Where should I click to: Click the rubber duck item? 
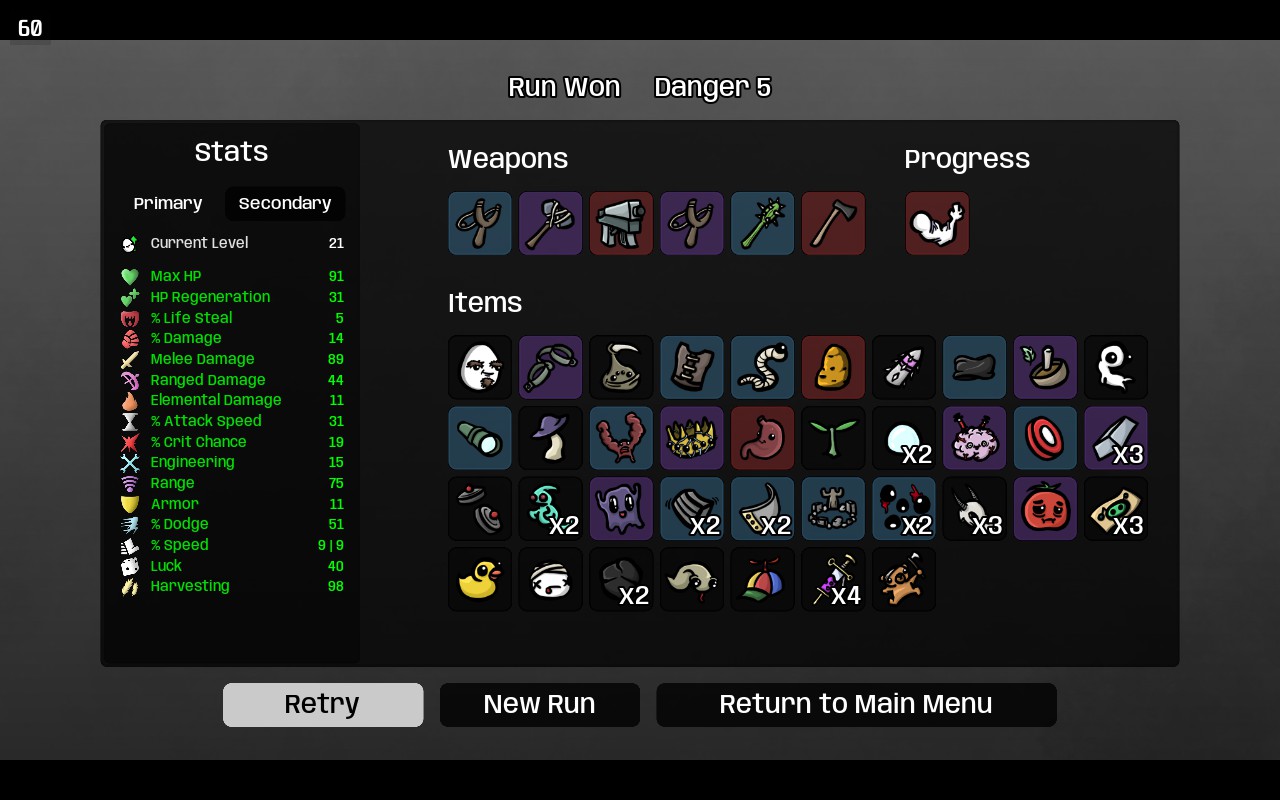(480, 579)
